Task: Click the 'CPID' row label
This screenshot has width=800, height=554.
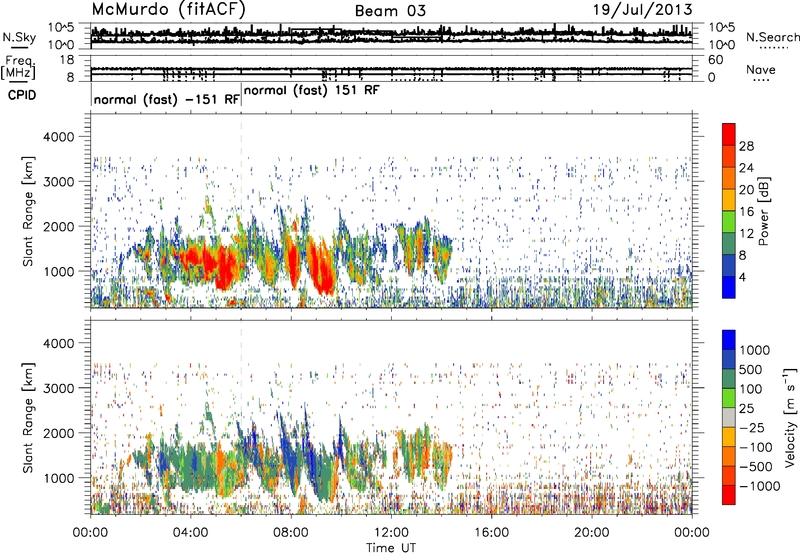Action: (x=21, y=95)
